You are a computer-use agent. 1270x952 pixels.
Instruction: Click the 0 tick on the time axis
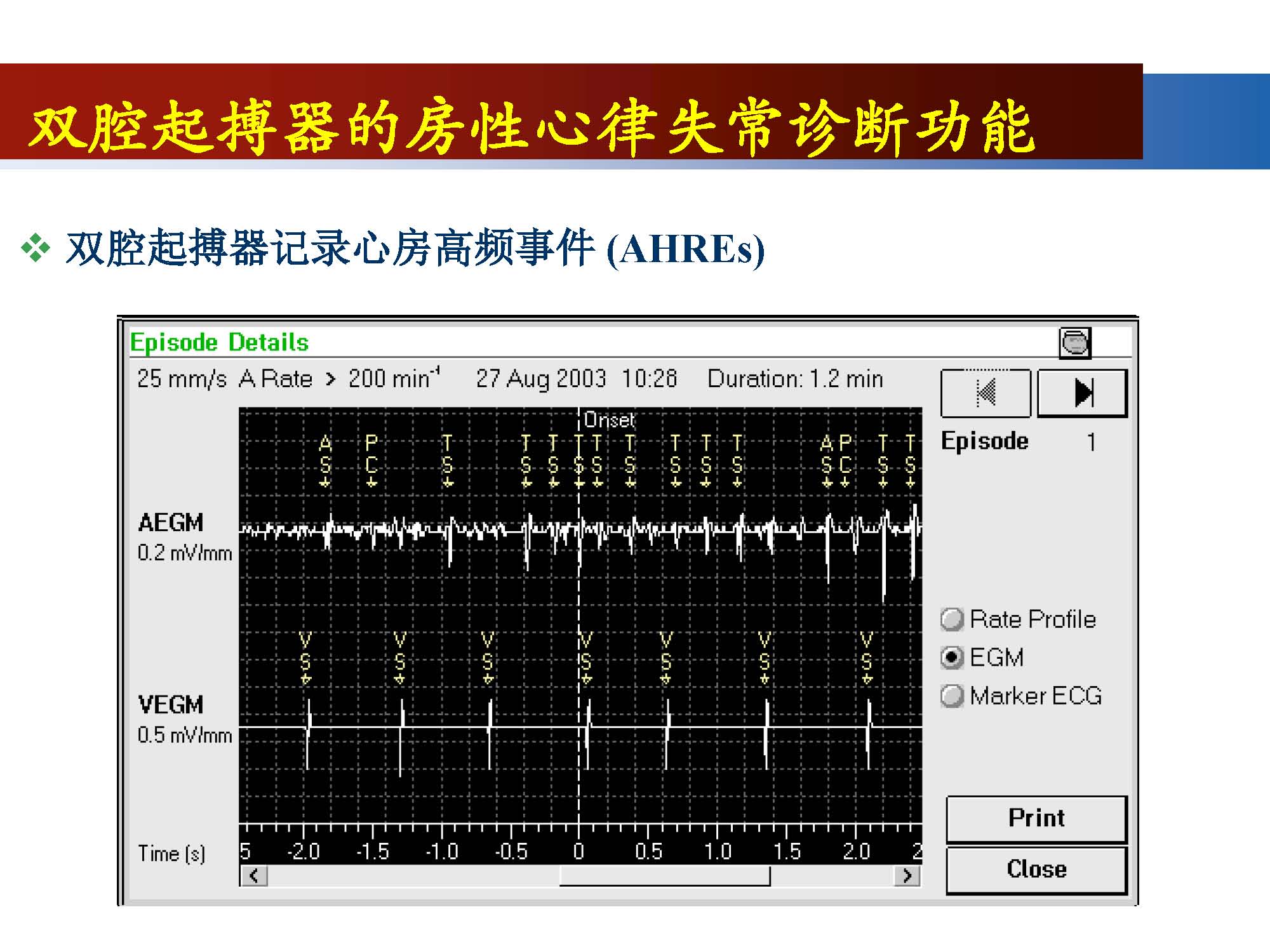pos(578,850)
